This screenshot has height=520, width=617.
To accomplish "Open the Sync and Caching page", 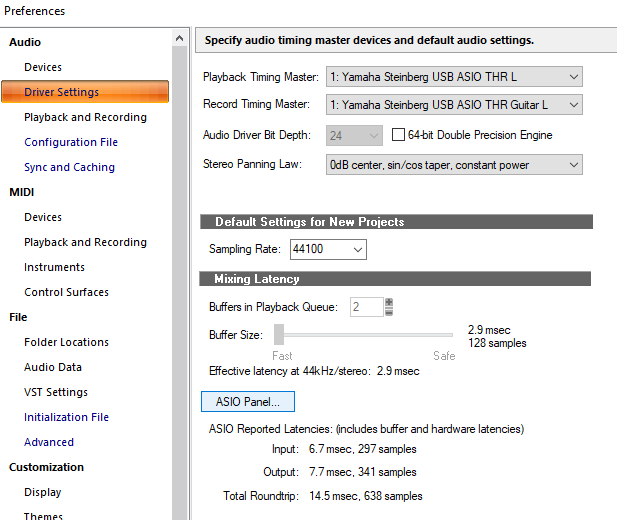I will coord(69,167).
